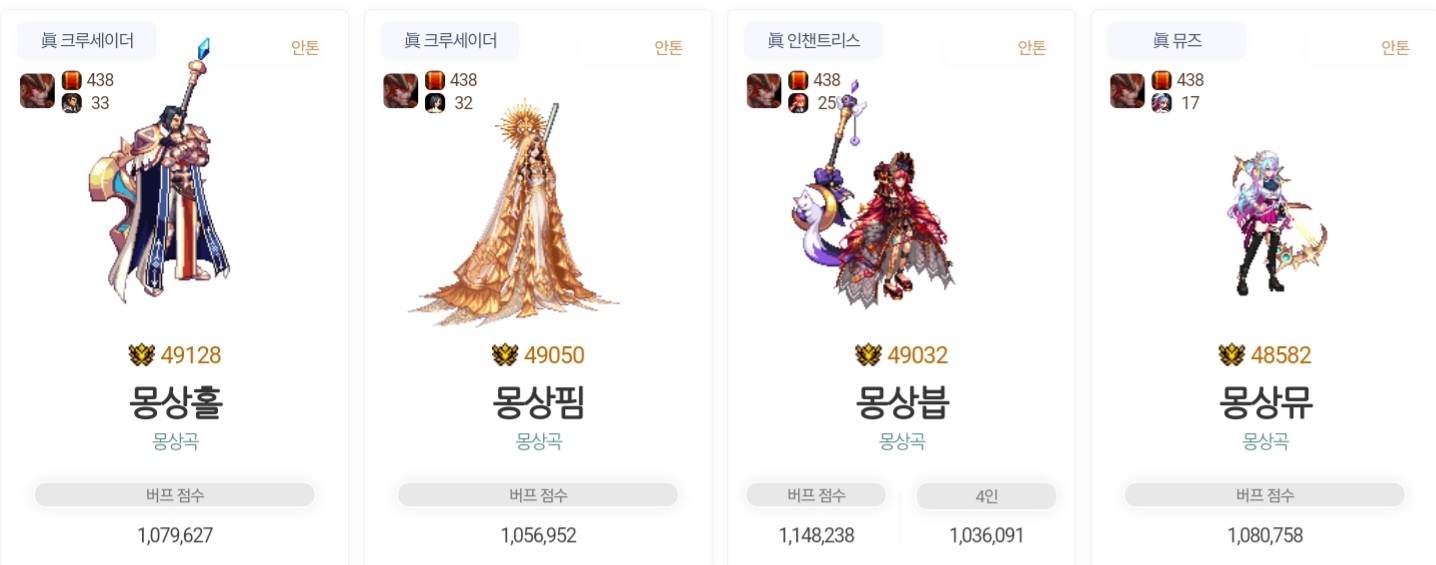
Task: Open the 몽상곡 adventure guild link under 몽상홀
Action: coord(175,441)
